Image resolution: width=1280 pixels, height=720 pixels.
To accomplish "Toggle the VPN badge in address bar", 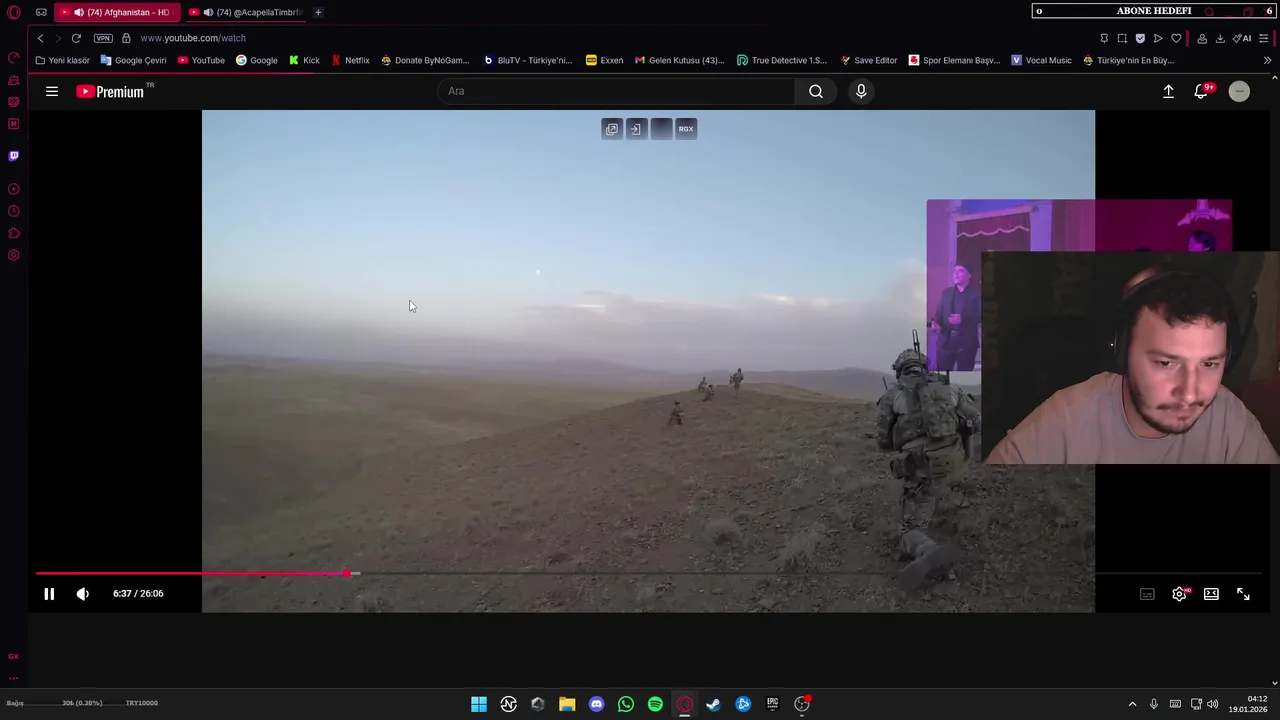I will pos(103,38).
